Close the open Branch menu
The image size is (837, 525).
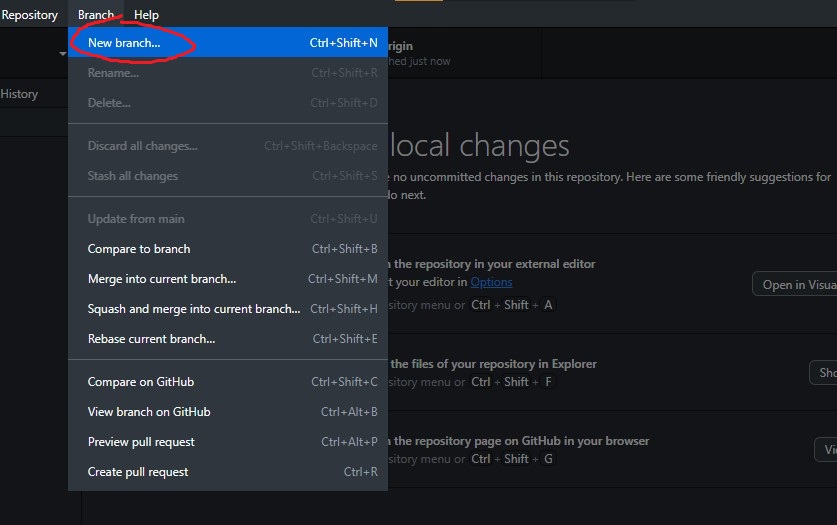[96, 15]
